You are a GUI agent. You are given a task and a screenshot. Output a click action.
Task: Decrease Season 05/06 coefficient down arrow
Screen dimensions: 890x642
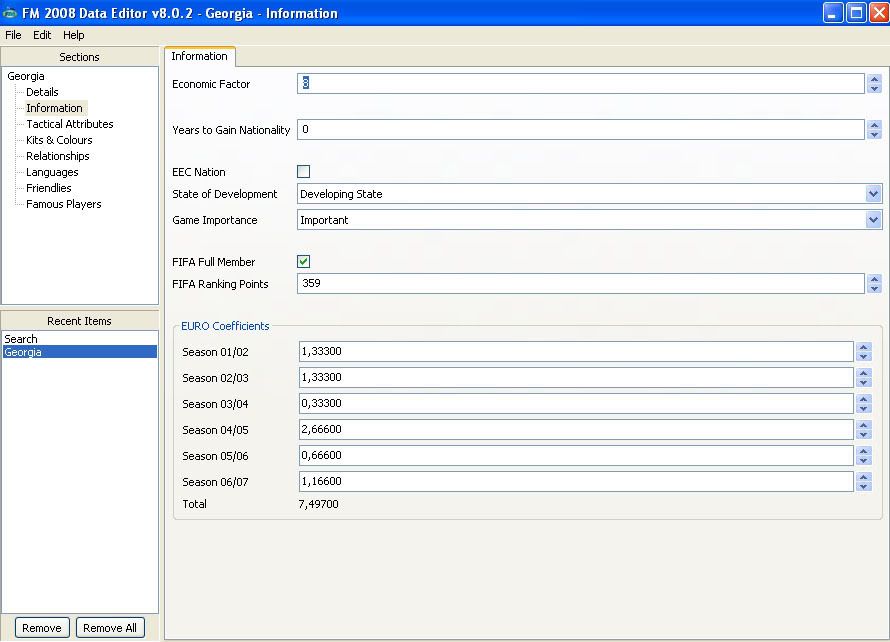[863, 460]
